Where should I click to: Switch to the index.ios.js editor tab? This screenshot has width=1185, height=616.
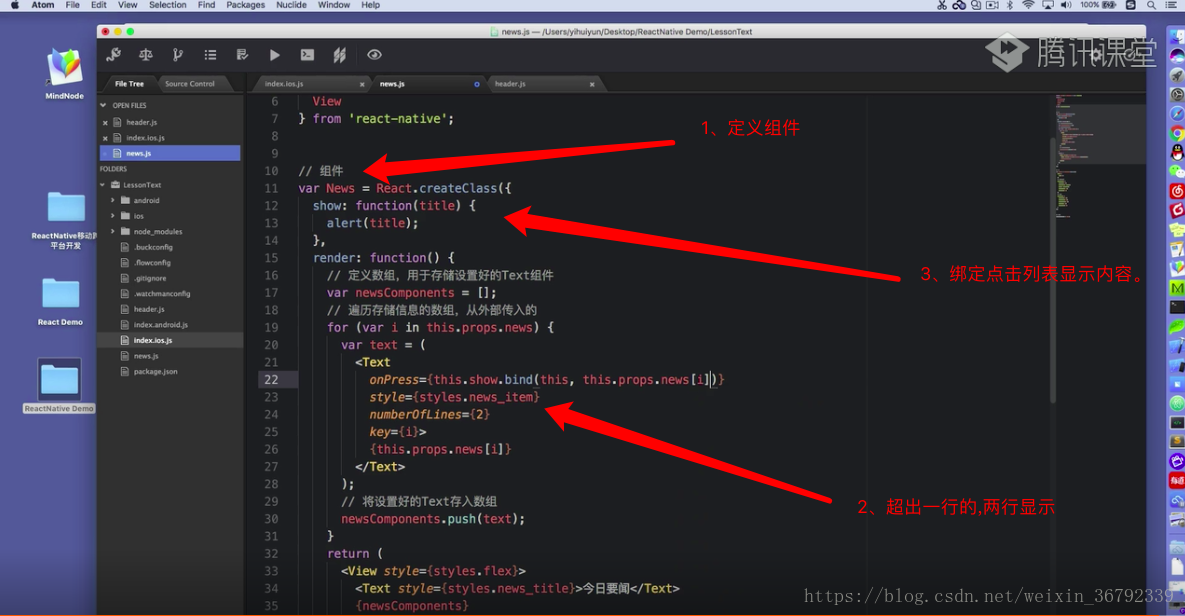pos(309,84)
